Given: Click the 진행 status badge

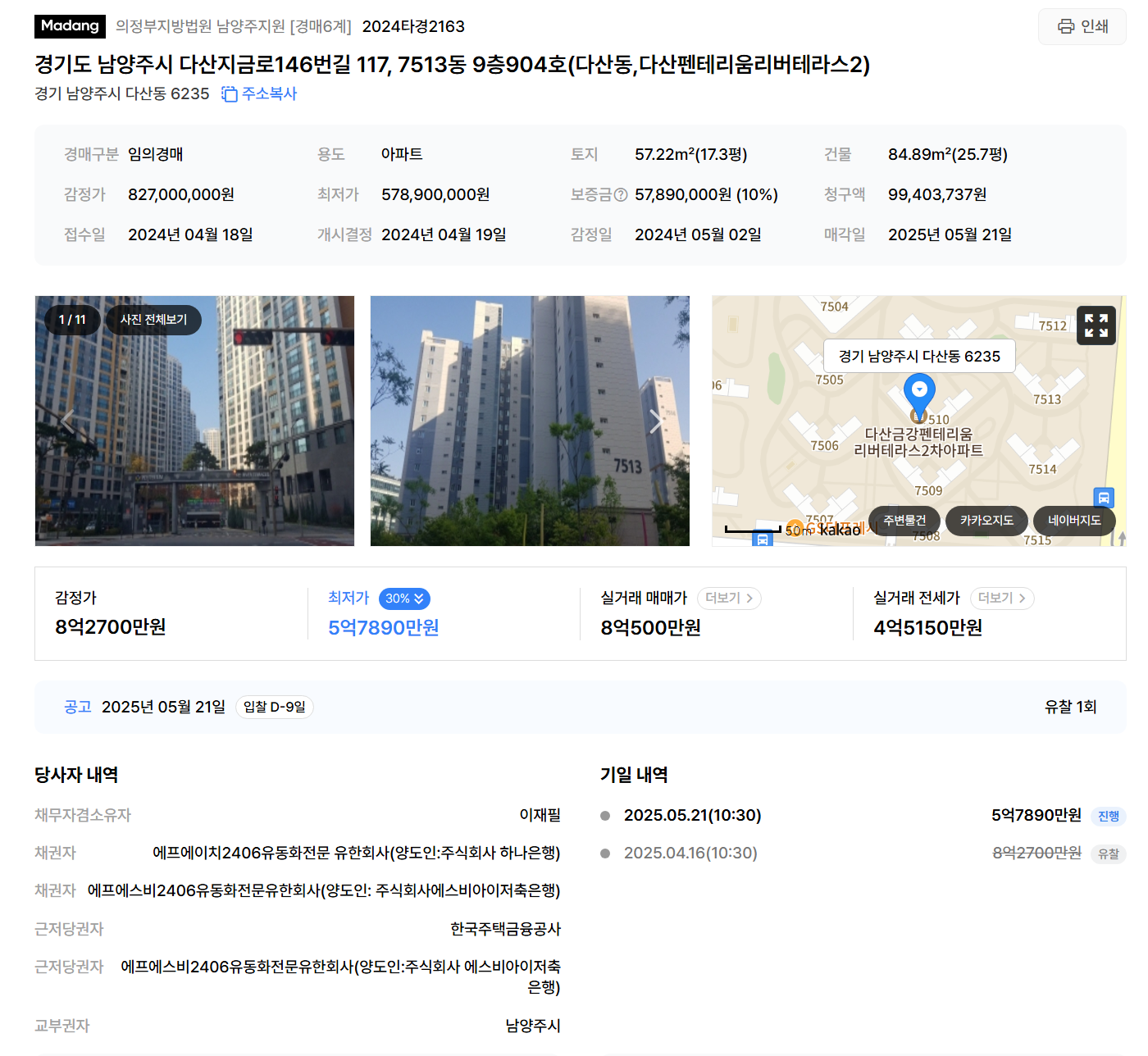Looking at the screenshot, I should pos(1109,817).
